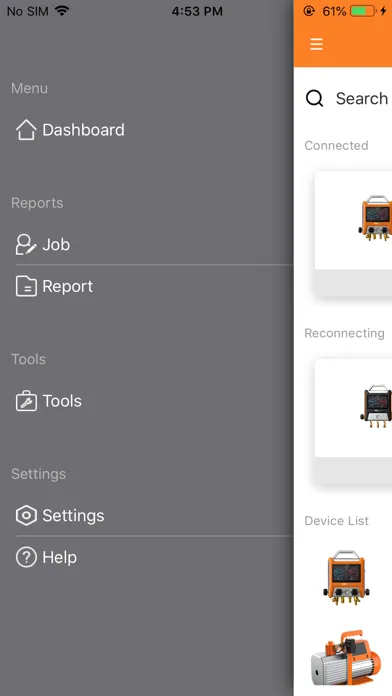Viewport: 392px width, 696px height.
Task: Click the Tools toolbox icon
Action: click(x=26, y=401)
